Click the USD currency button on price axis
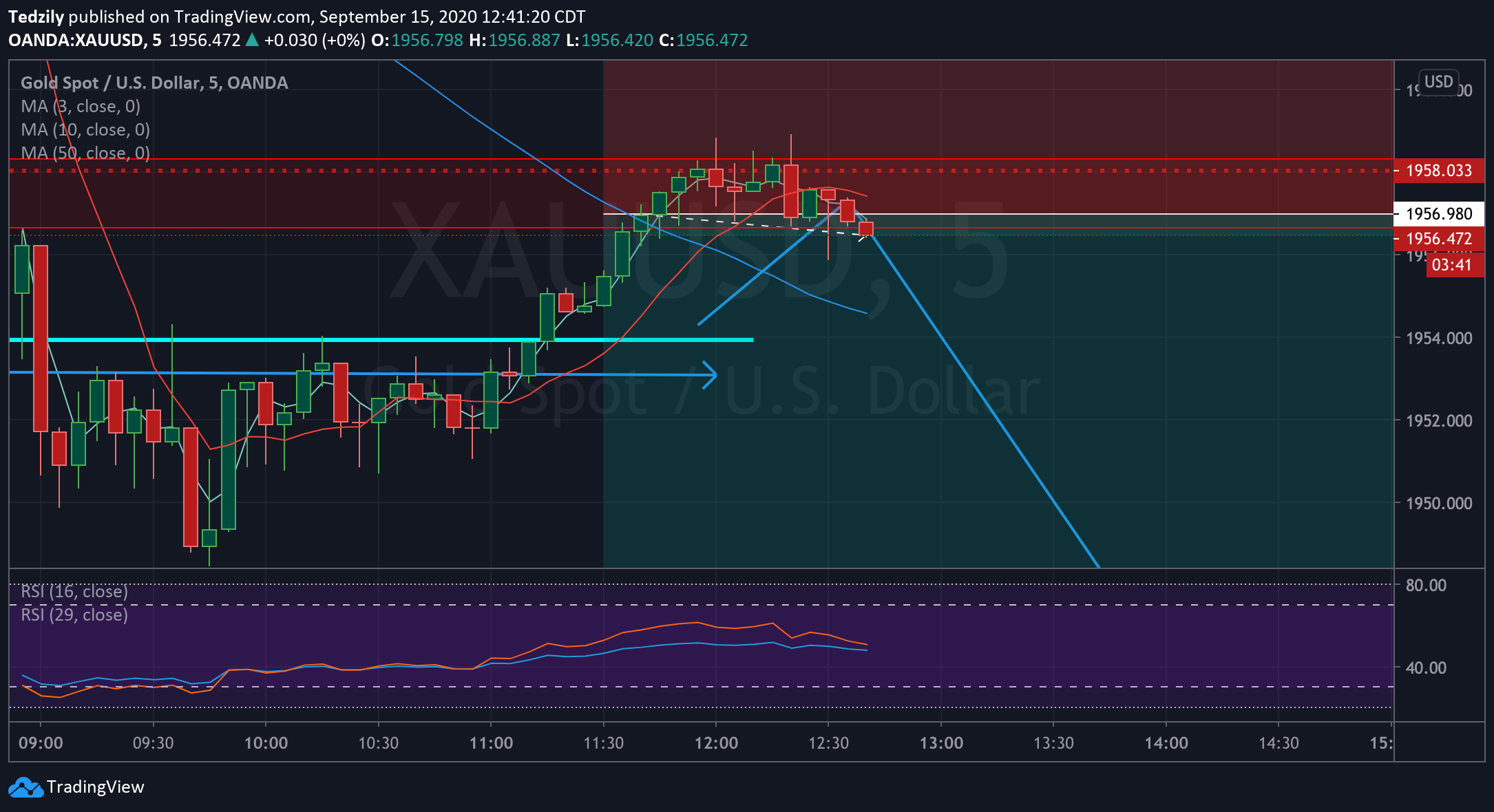 point(1438,82)
